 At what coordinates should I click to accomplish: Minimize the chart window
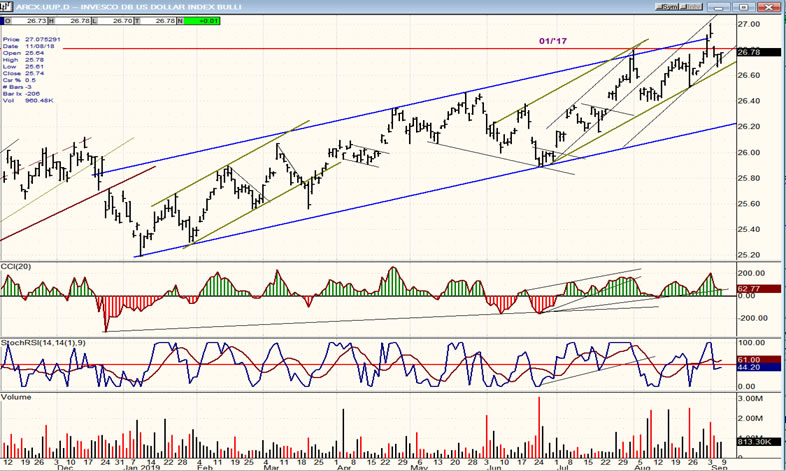pos(720,7)
